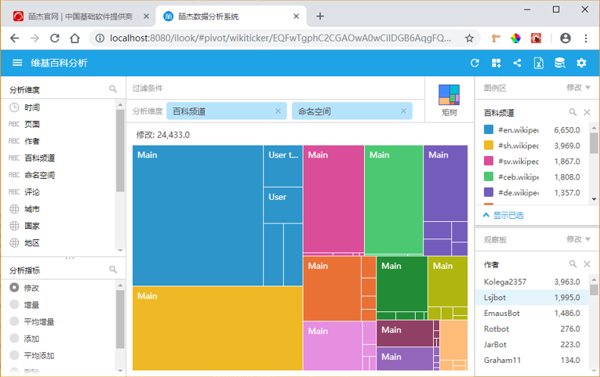The height and width of the screenshot is (377, 600).
Task: Export data with the Excel file icon
Action: pos(538,63)
